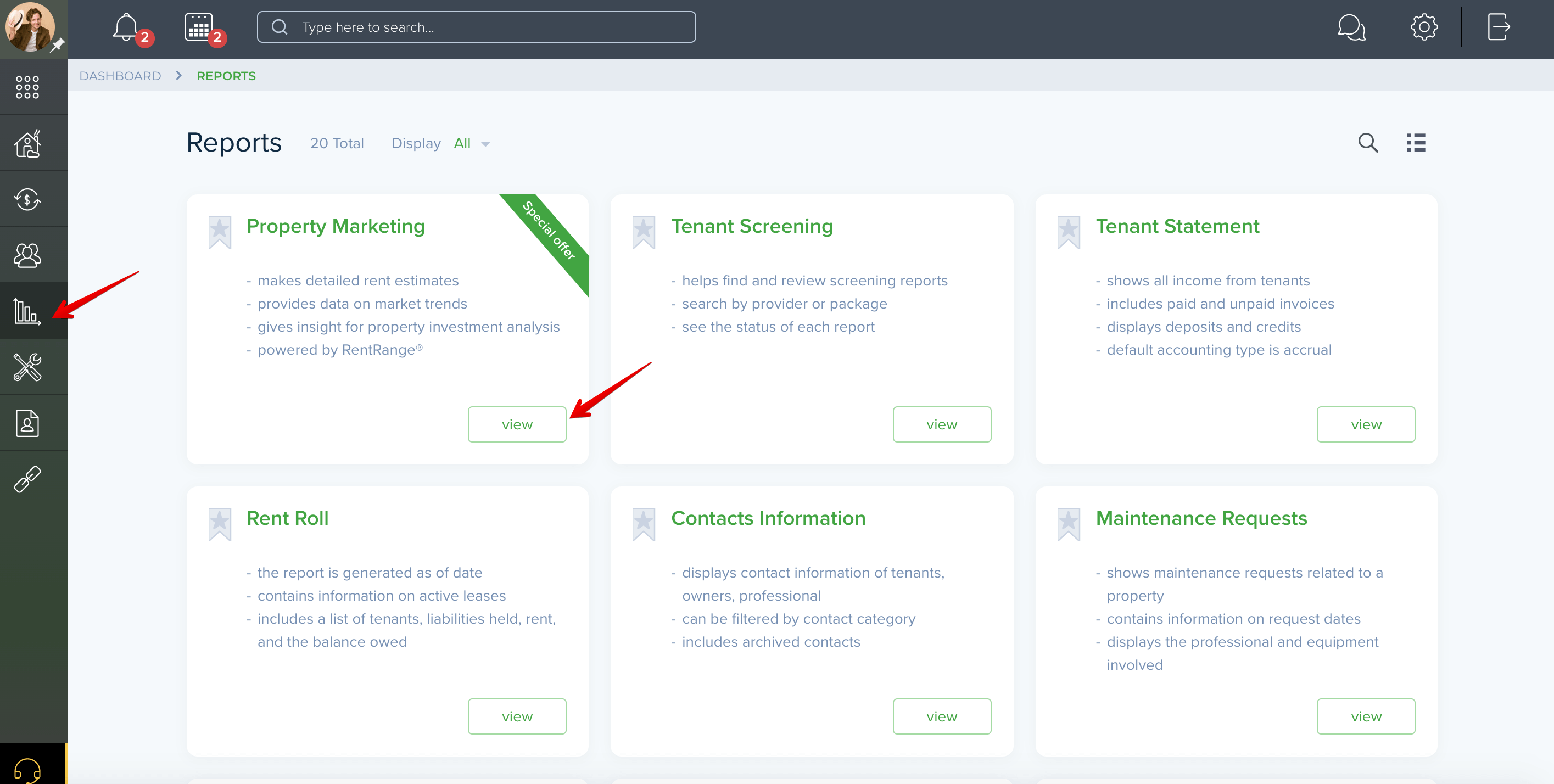Click 'contains information on active leases' text
Viewport: 1554px width, 784px height.
(381, 596)
